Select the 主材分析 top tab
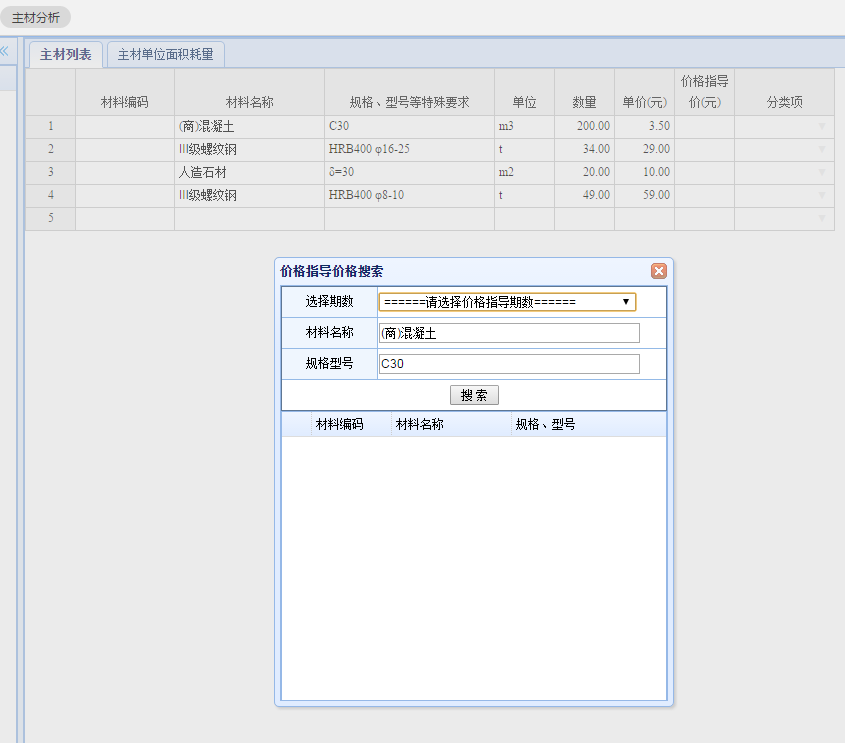Screen dimensions: 845x743 point(36,18)
